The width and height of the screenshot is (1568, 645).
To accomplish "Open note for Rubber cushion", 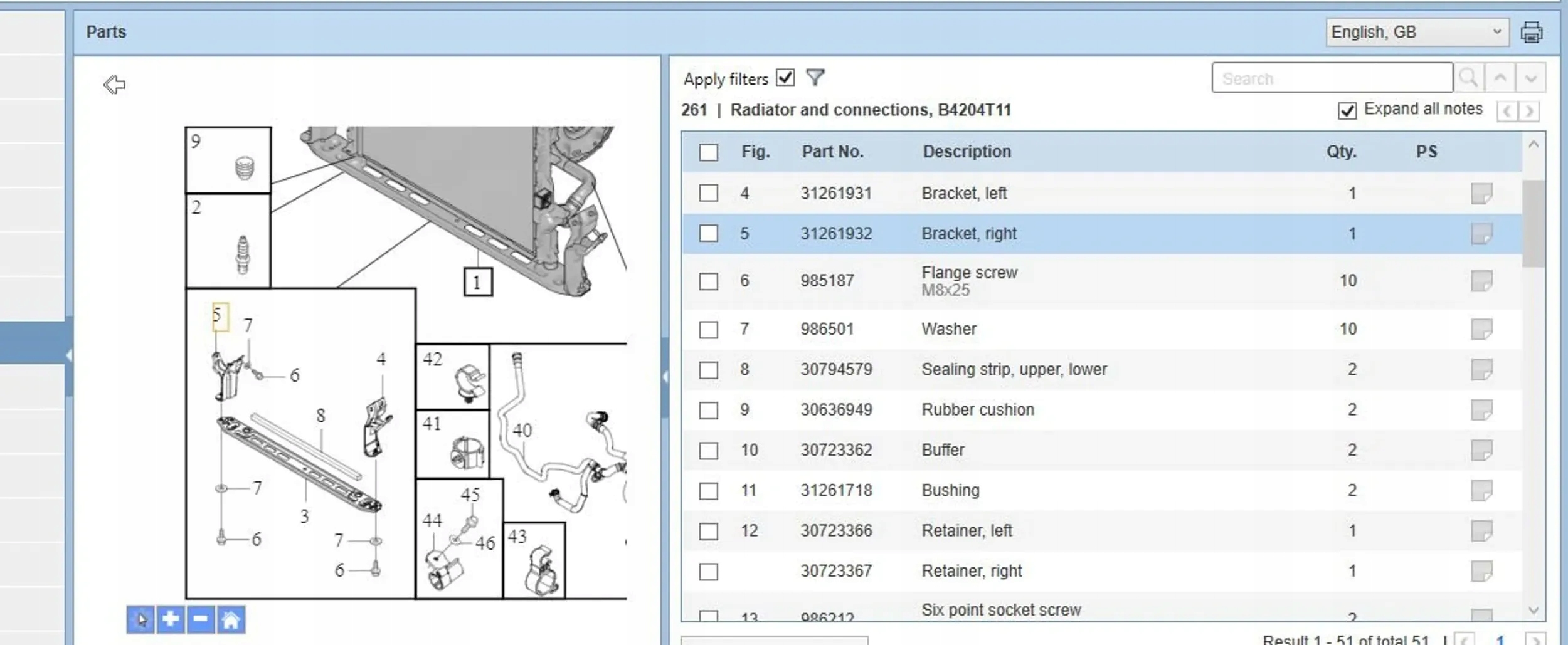I will [x=1481, y=410].
